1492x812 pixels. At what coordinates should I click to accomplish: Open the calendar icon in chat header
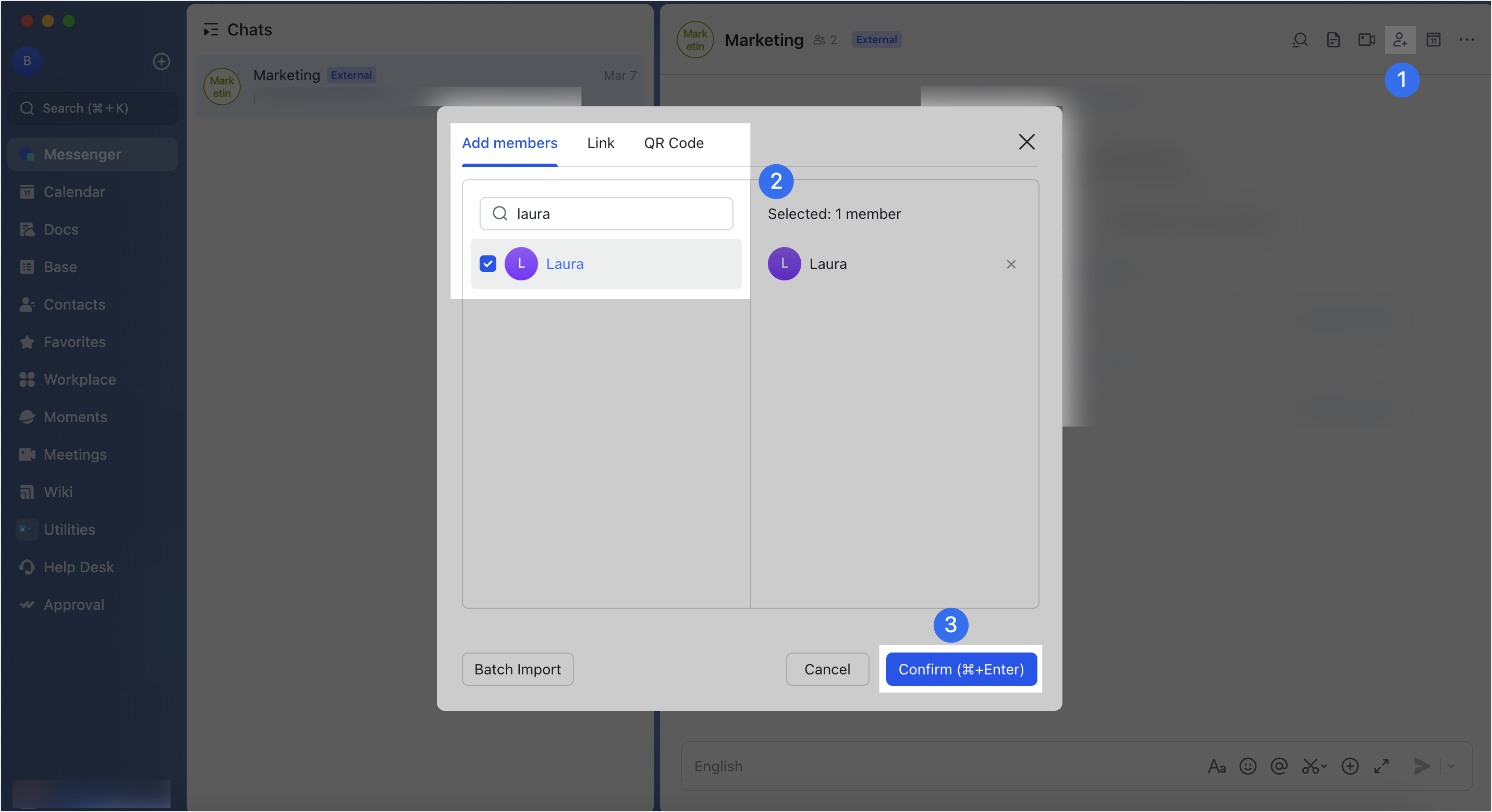1434,40
